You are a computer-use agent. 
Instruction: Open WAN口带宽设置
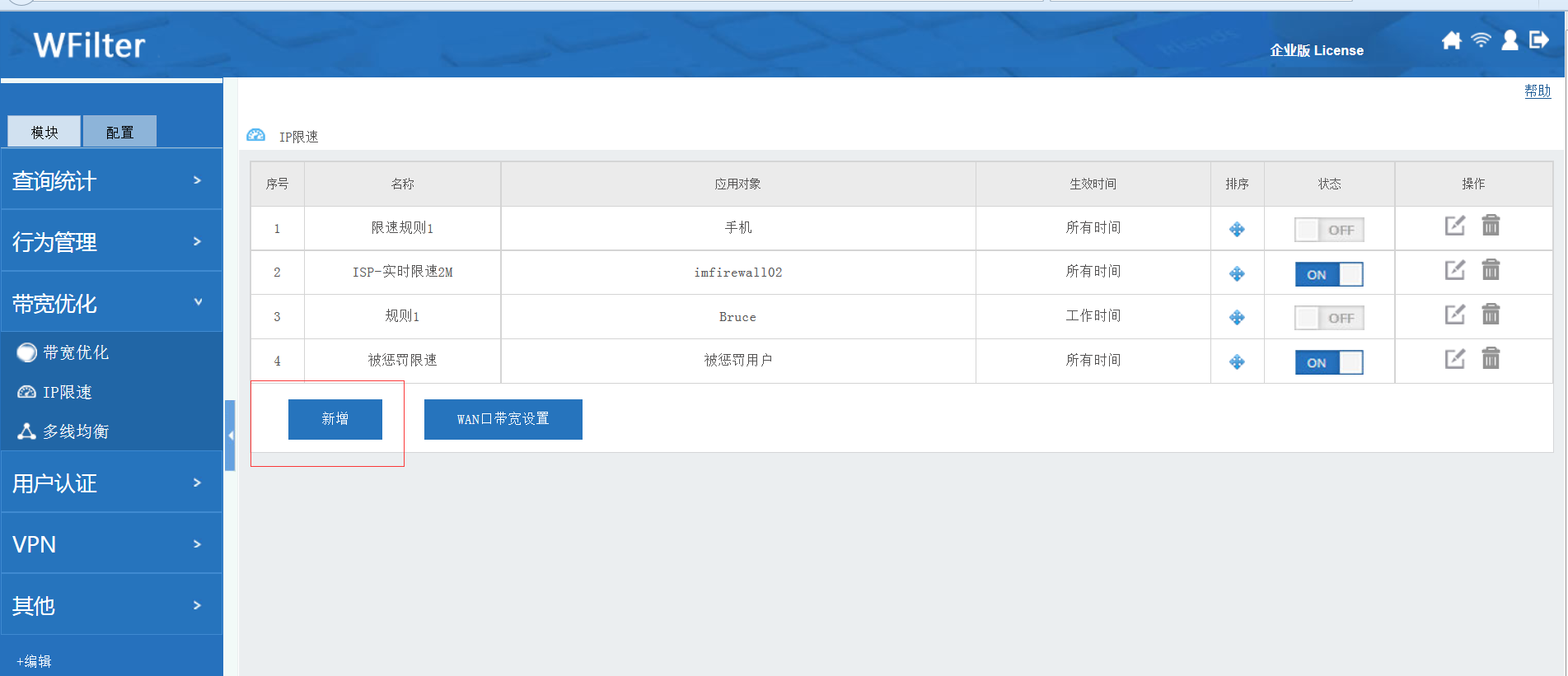pos(503,419)
